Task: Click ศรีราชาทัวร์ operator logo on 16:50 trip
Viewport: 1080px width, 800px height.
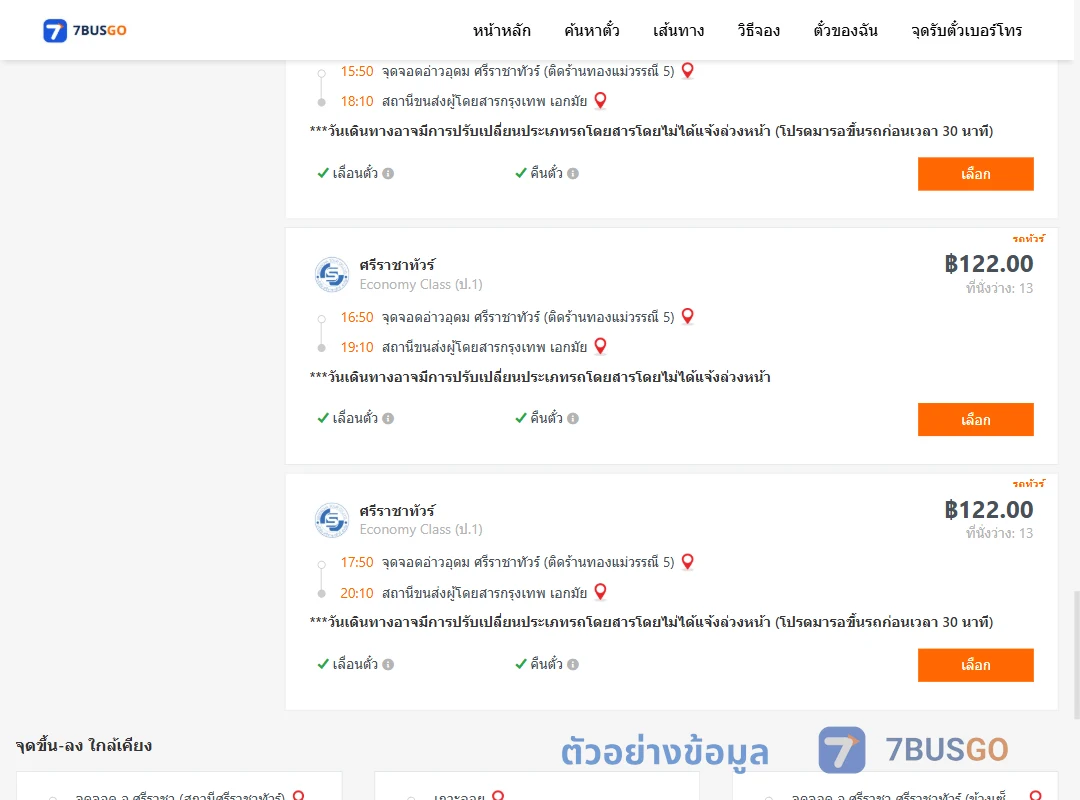Action: click(x=332, y=275)
